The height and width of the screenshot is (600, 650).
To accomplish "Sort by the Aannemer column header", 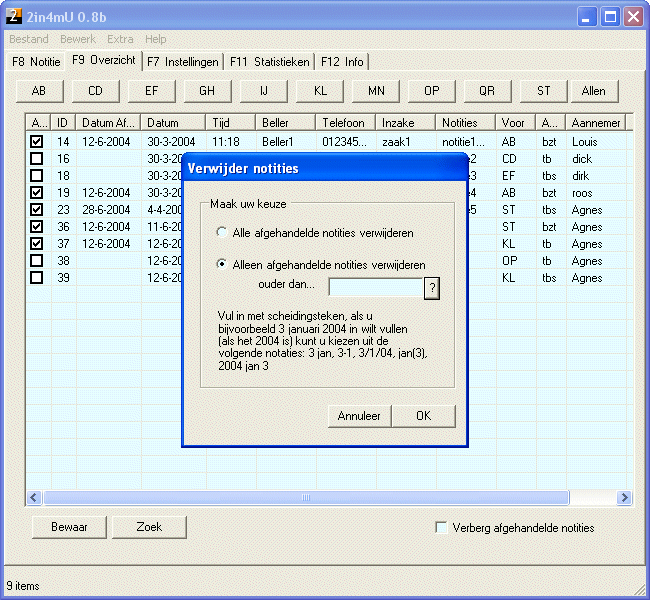I will click(x=595, y=123).
